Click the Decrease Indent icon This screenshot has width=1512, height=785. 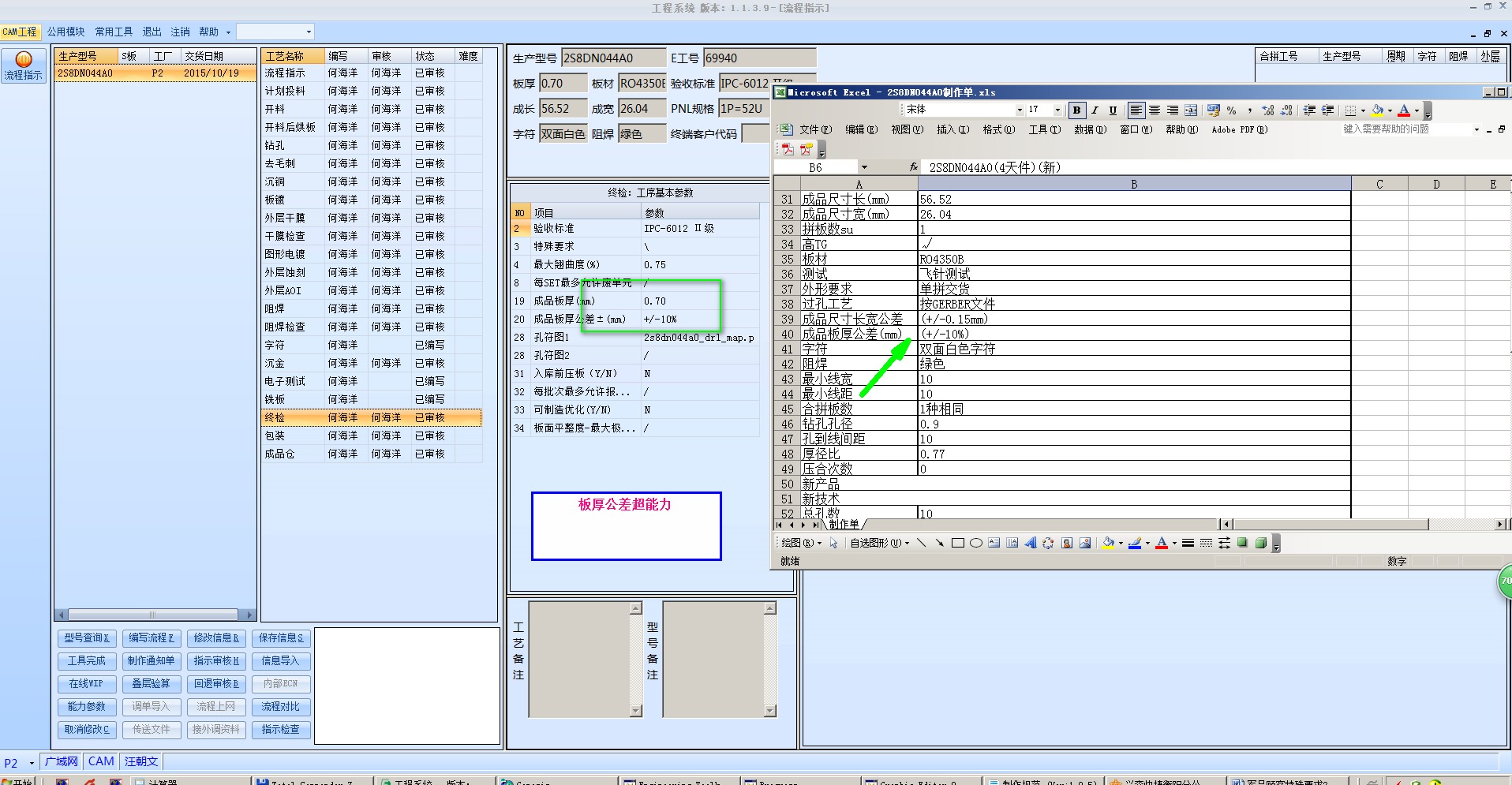click(x=1310, y=110)
